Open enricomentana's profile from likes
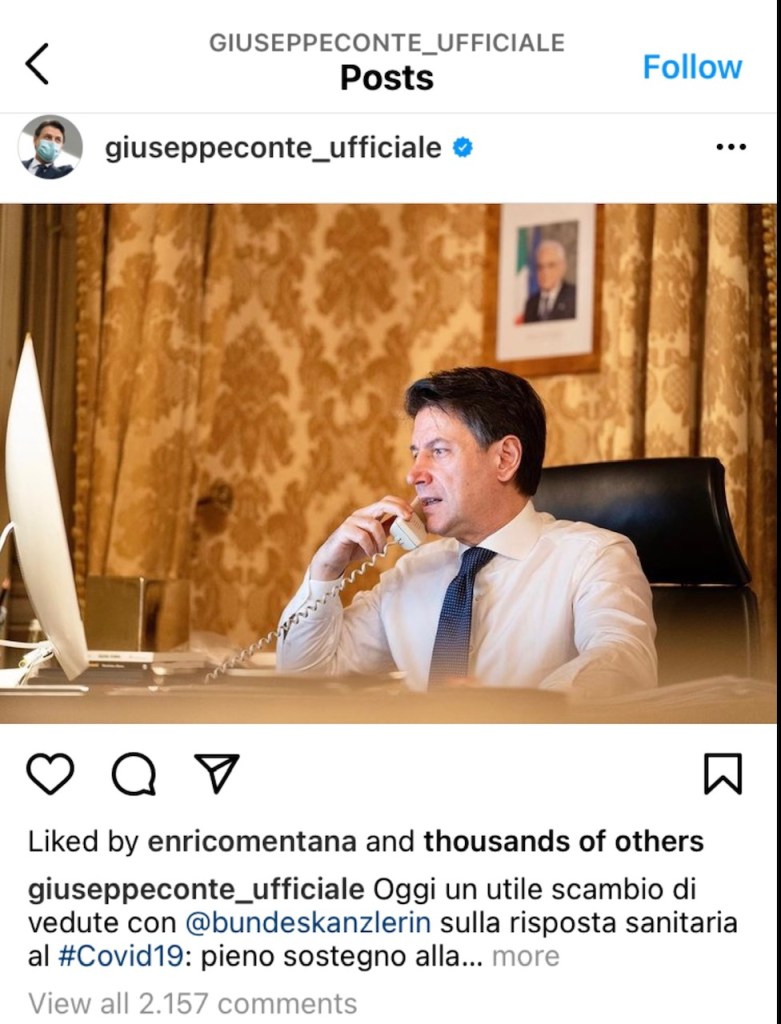Image resolution: width=781 pixels, height=1024 pixels. pos(252,841)
